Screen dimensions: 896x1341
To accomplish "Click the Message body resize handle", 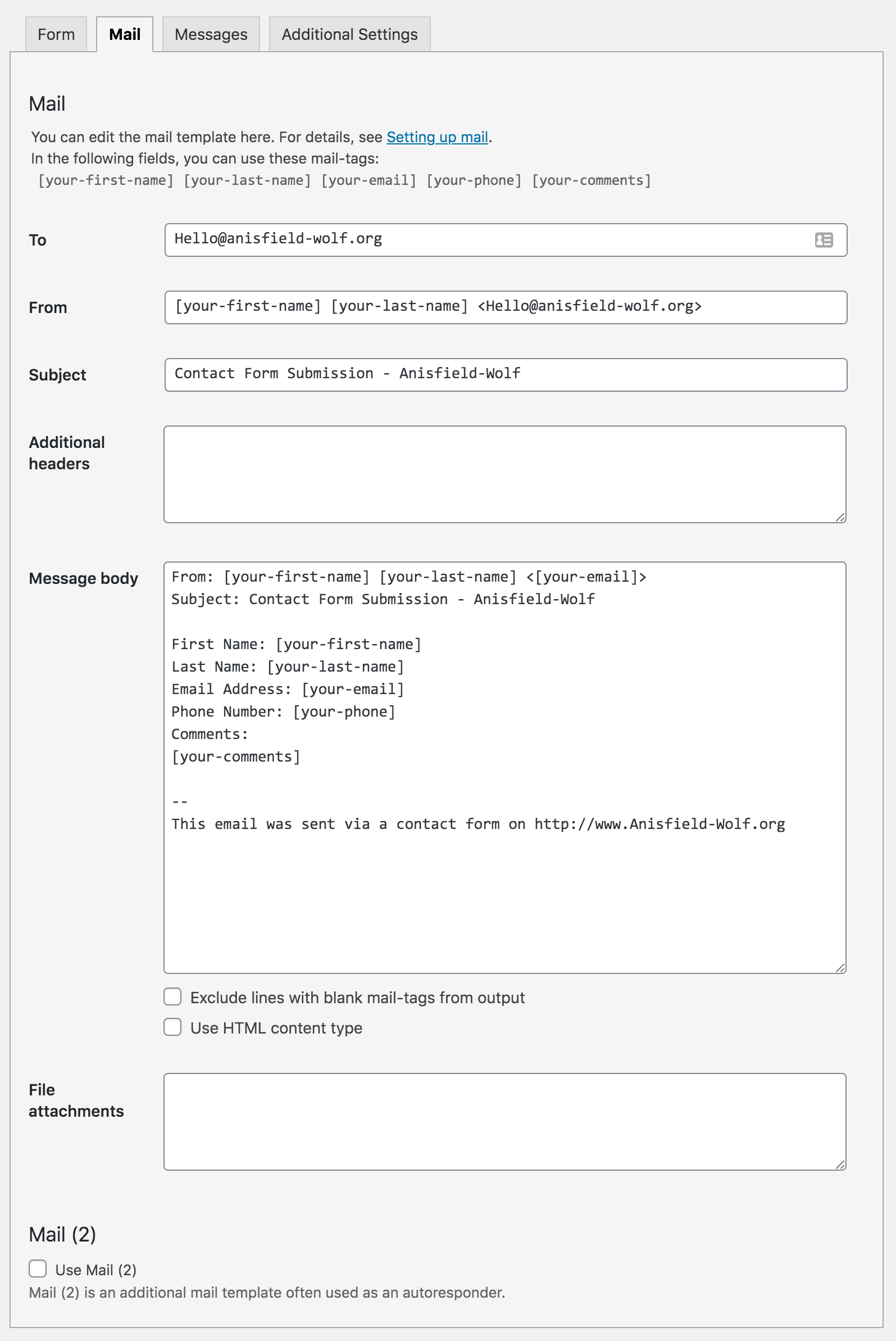I will coord(840,968).
